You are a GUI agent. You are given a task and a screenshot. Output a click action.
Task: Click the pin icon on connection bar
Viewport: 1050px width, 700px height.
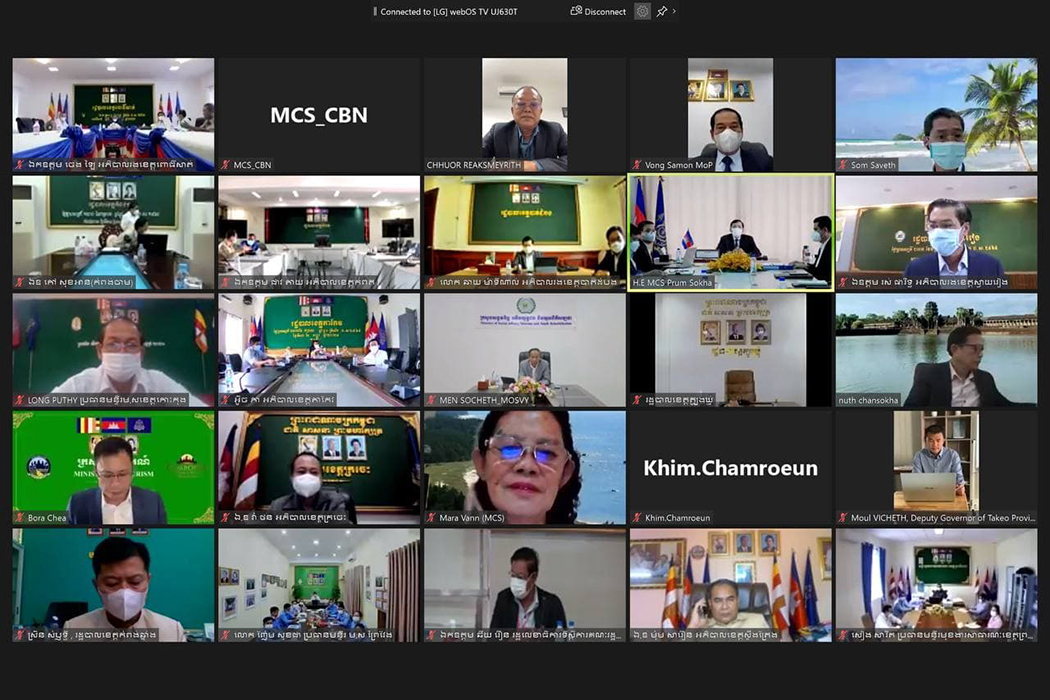(661, 11)
